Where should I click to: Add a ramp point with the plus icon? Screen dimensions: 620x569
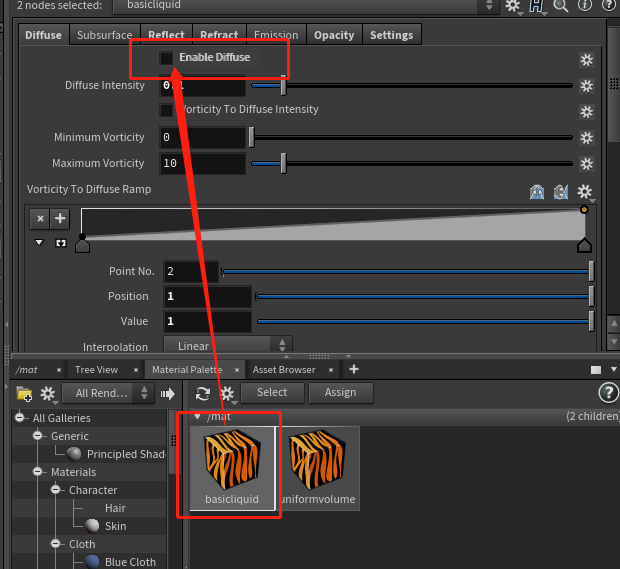point(60,219)
